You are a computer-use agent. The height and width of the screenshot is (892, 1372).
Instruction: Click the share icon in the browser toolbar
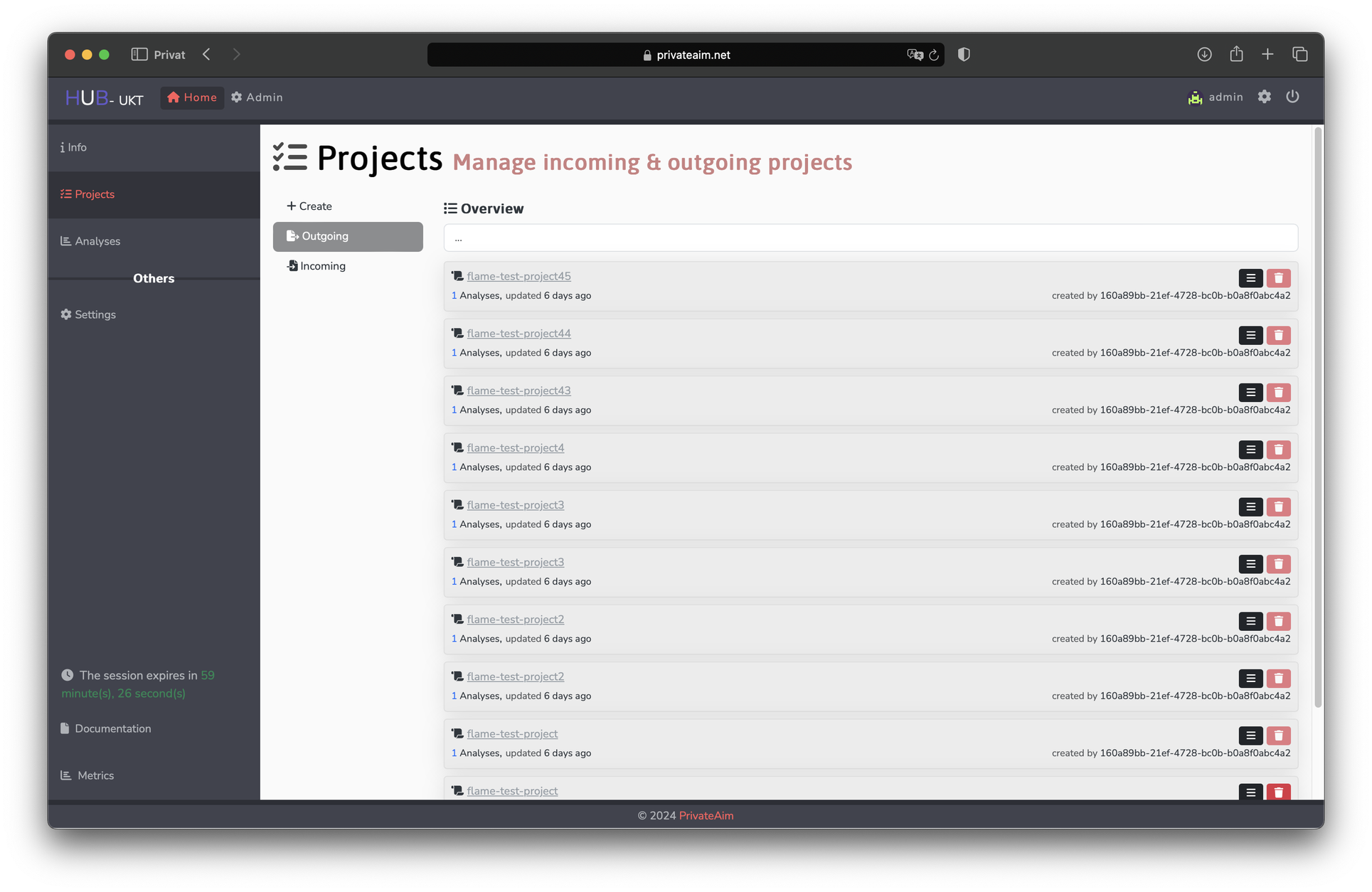(x=1236, y=54)
